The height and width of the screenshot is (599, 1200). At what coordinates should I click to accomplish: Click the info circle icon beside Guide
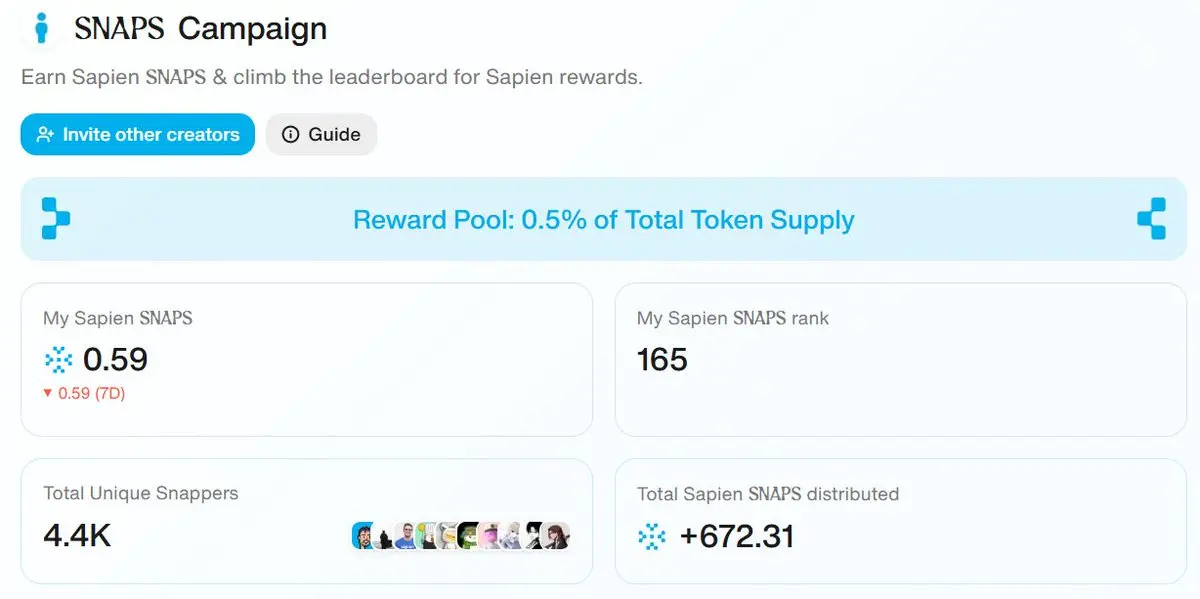291,134
